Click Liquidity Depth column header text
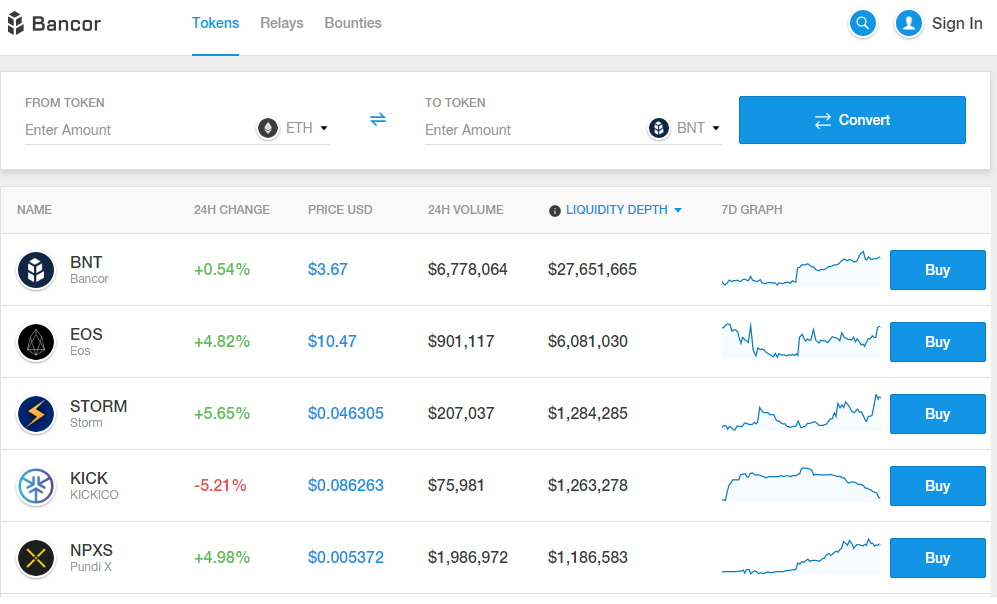This screenshot has width=997, height=604. pyautogui.click(x=617, y=210)
